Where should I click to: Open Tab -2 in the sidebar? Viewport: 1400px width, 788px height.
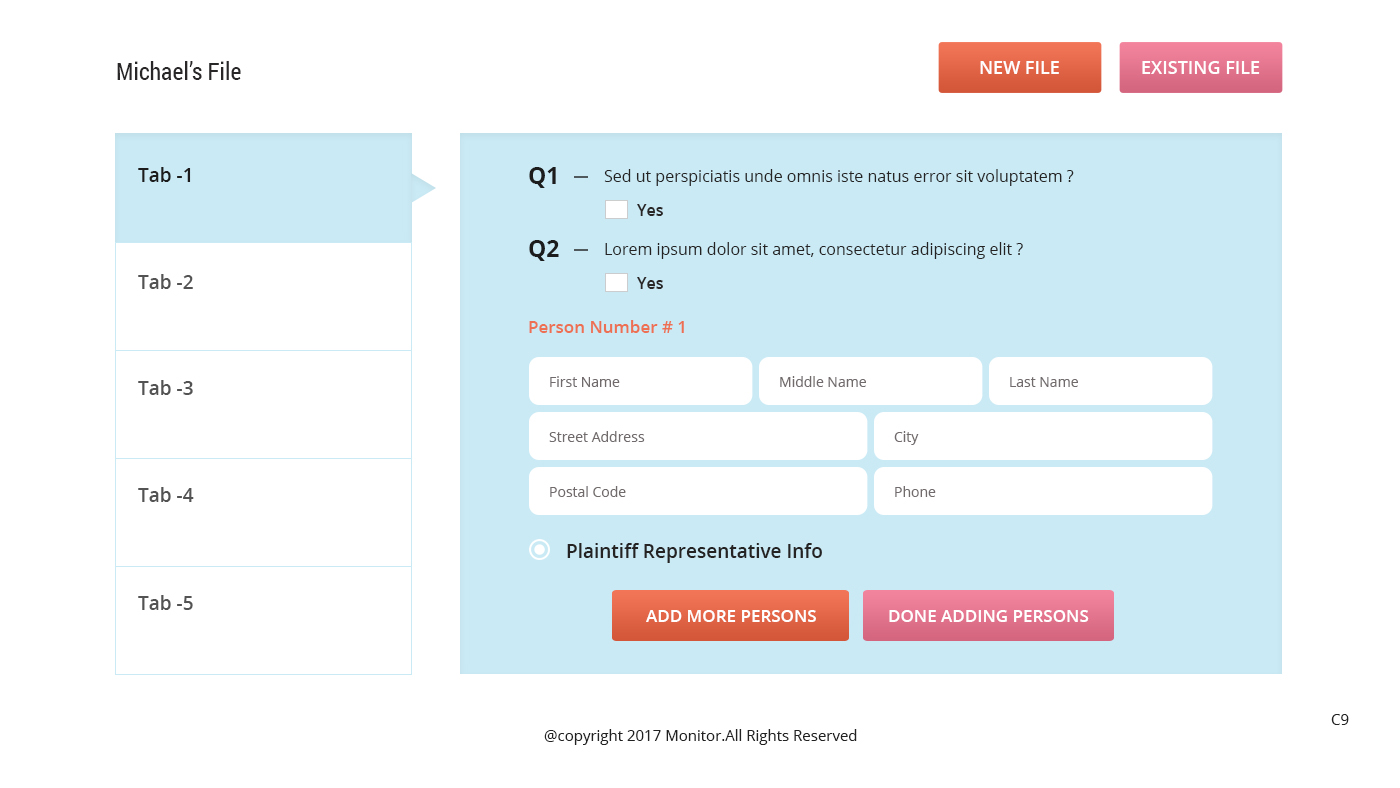click(x=263, y=296)
